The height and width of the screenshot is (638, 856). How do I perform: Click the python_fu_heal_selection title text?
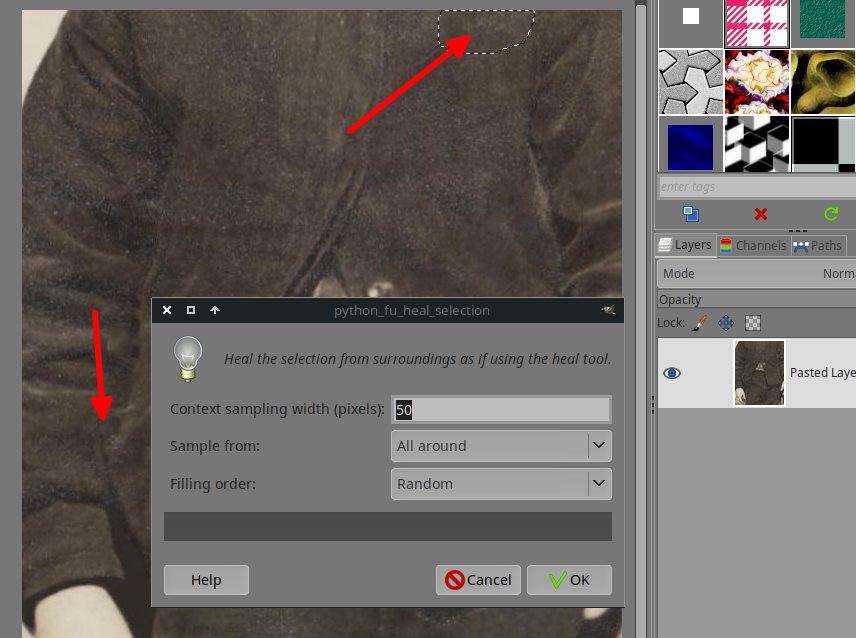coord(412,311)
